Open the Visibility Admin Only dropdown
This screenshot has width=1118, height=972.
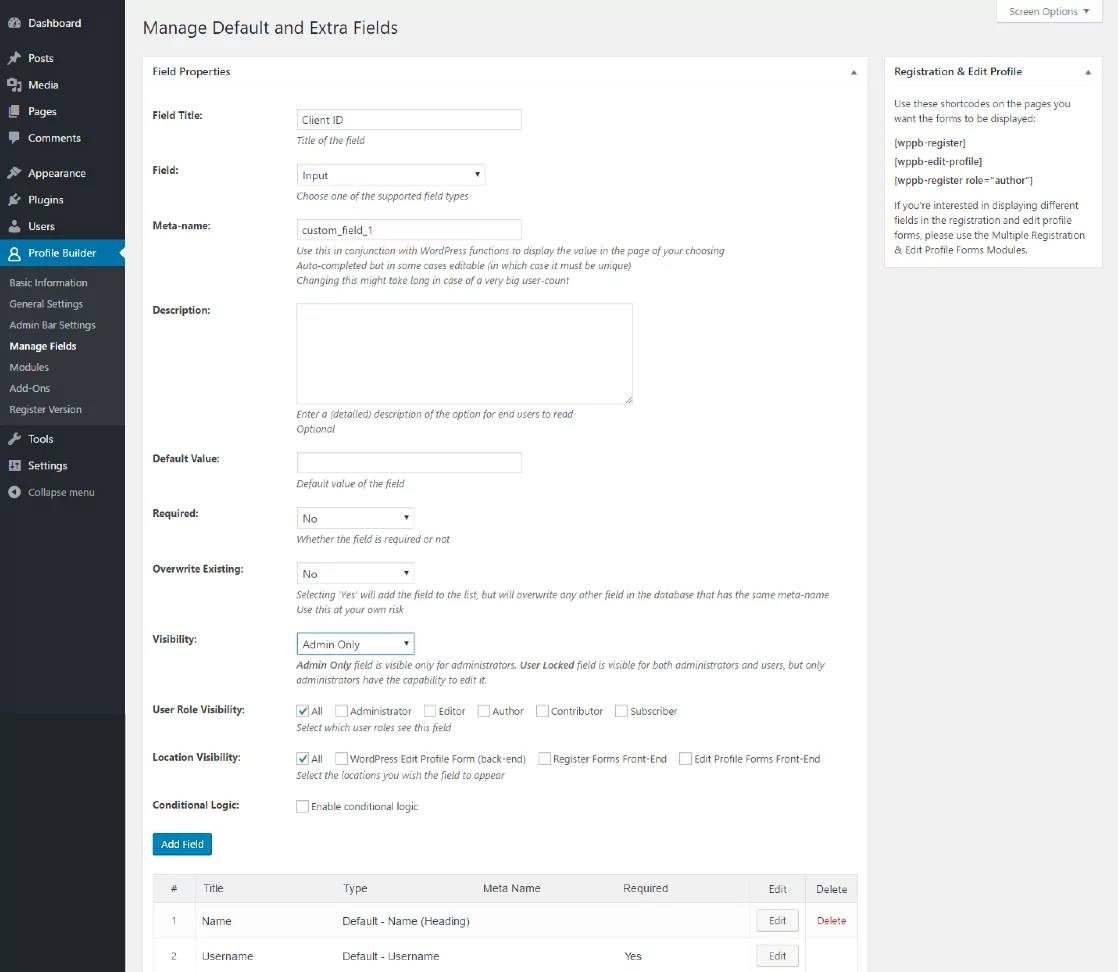355,644
